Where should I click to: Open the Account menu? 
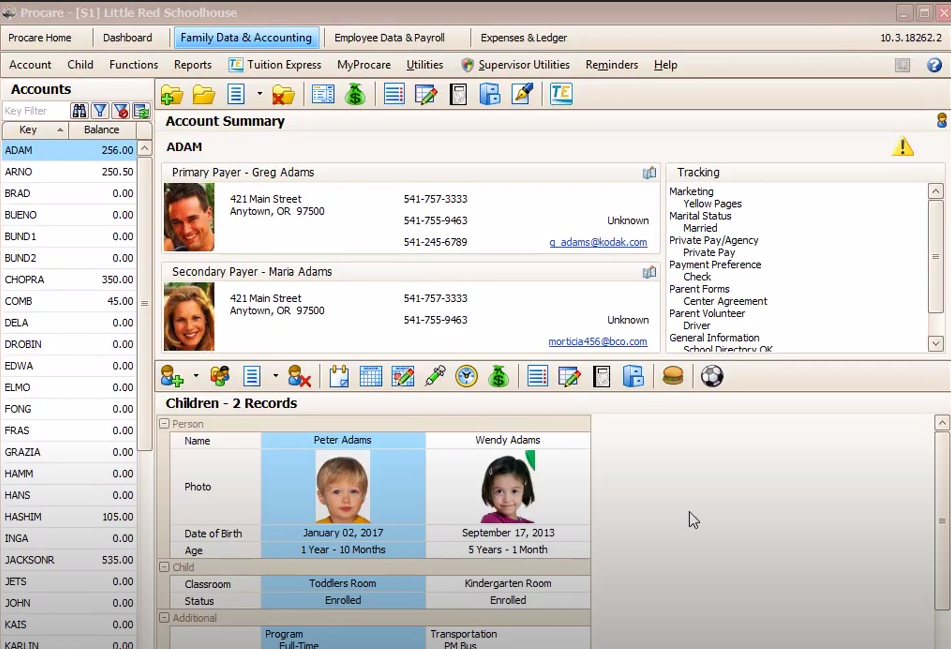[30, 65]
